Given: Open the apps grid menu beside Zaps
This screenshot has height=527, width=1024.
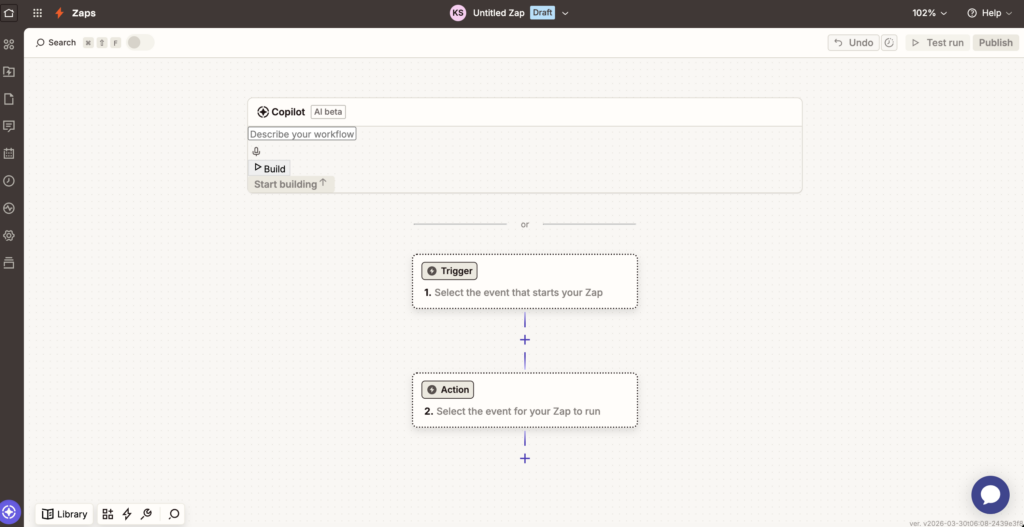Looking at the screenshot, I should point(38,13).
